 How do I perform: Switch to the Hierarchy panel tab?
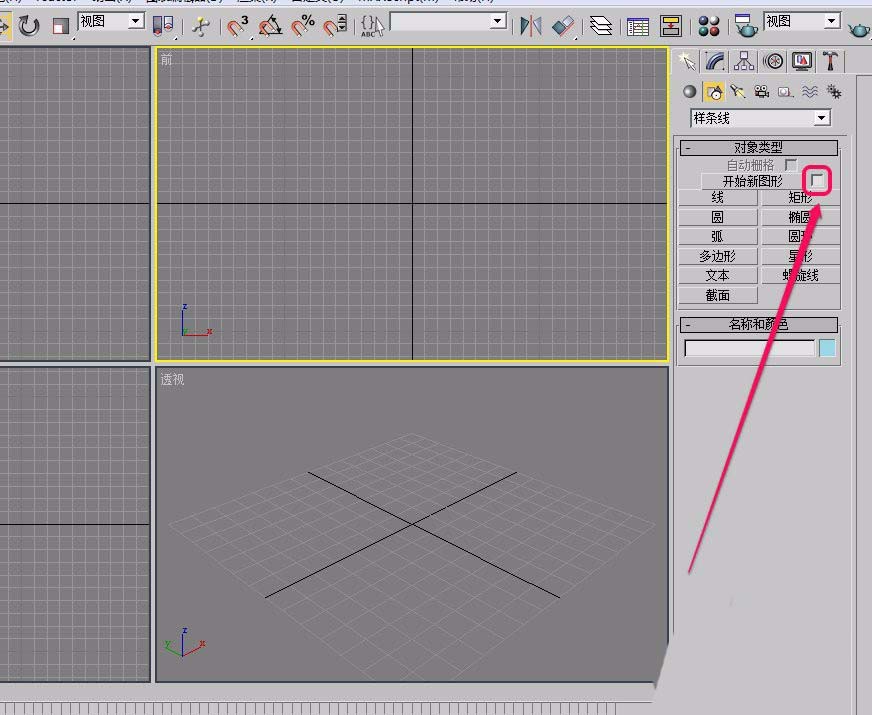(744, 61)
